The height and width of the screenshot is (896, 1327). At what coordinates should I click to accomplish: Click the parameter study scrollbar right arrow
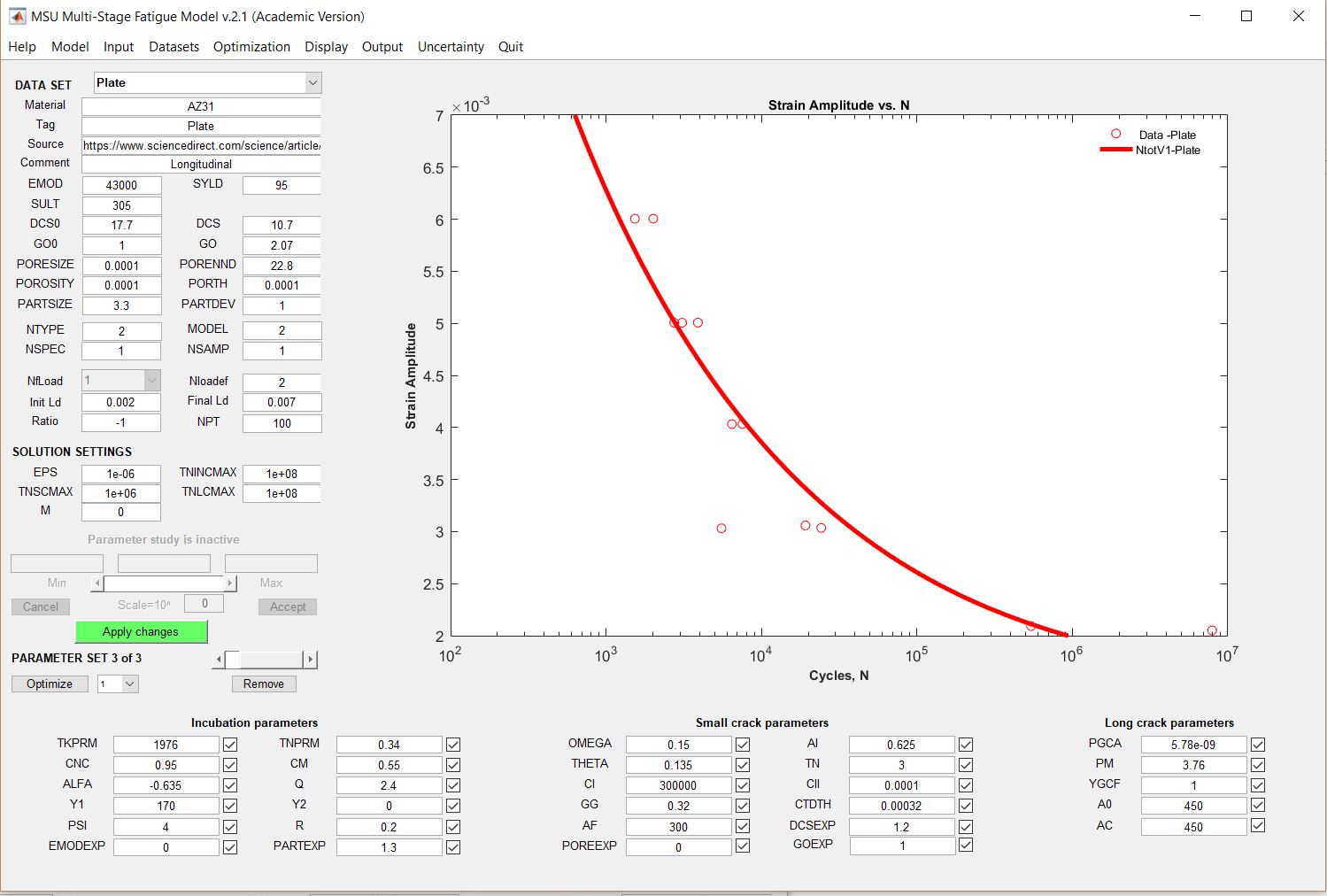[230, 583]
